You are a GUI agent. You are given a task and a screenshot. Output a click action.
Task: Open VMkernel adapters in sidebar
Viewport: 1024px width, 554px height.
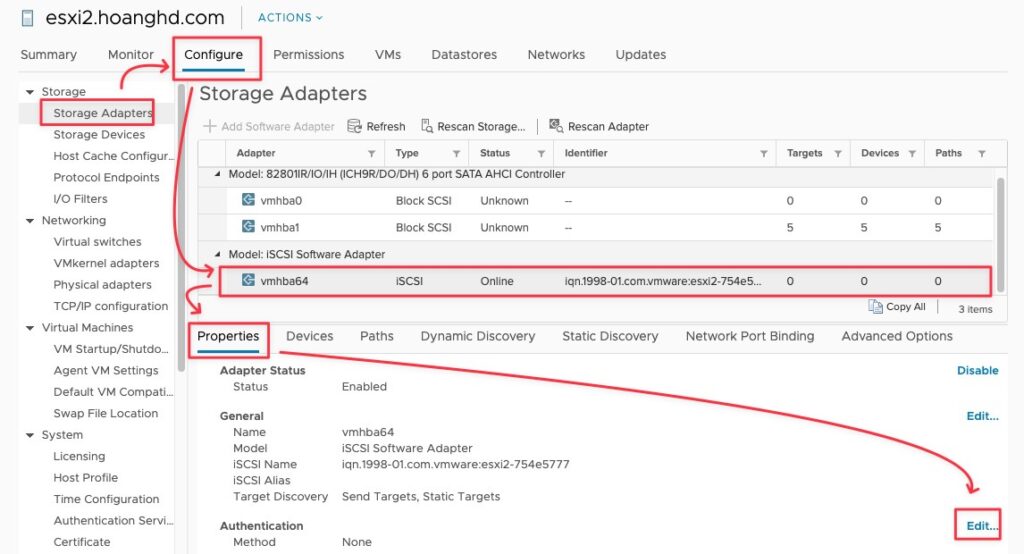106,263
